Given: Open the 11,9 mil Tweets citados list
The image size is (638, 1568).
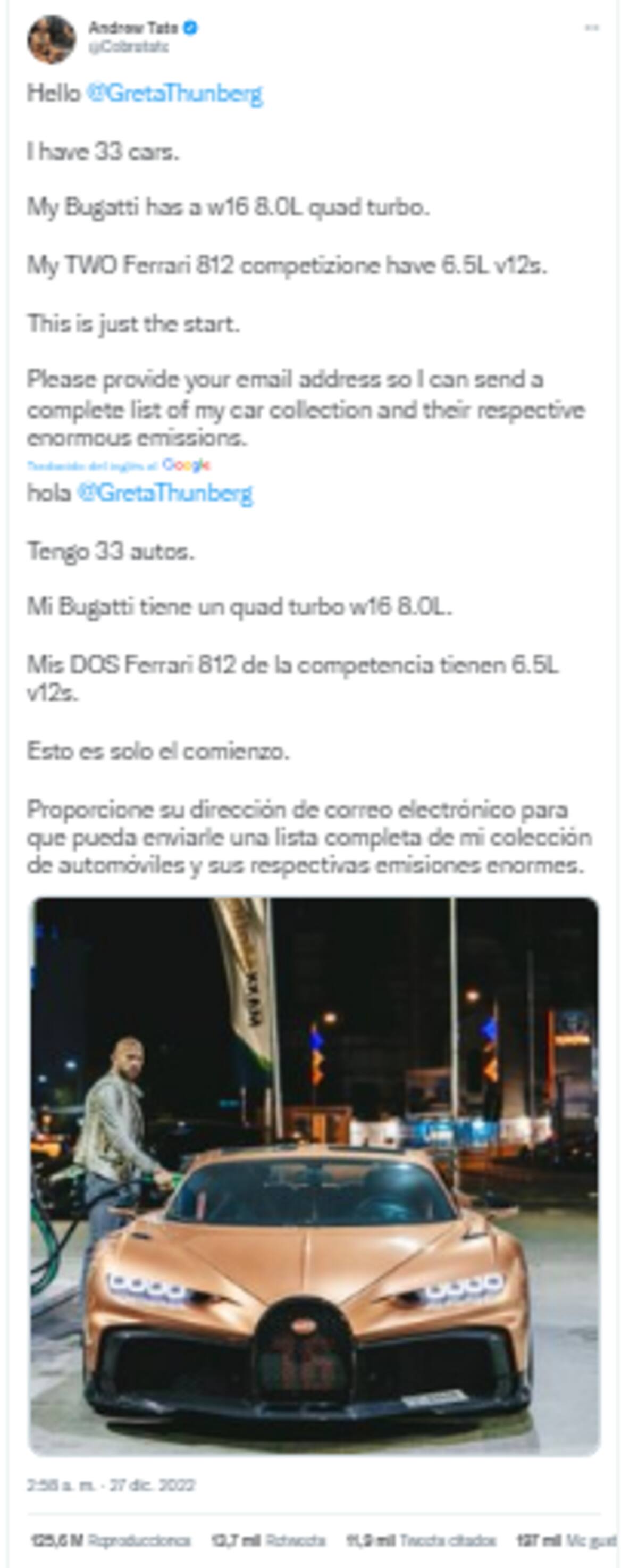Looking at the screenshot, I should (421, 1541).
